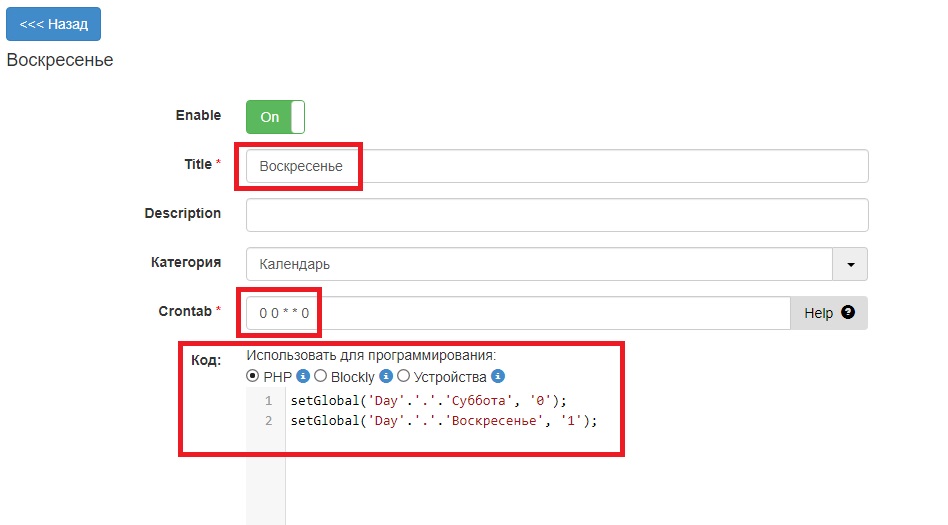Click the Crontab field with 0 0 * * 0

click(518, 313)
